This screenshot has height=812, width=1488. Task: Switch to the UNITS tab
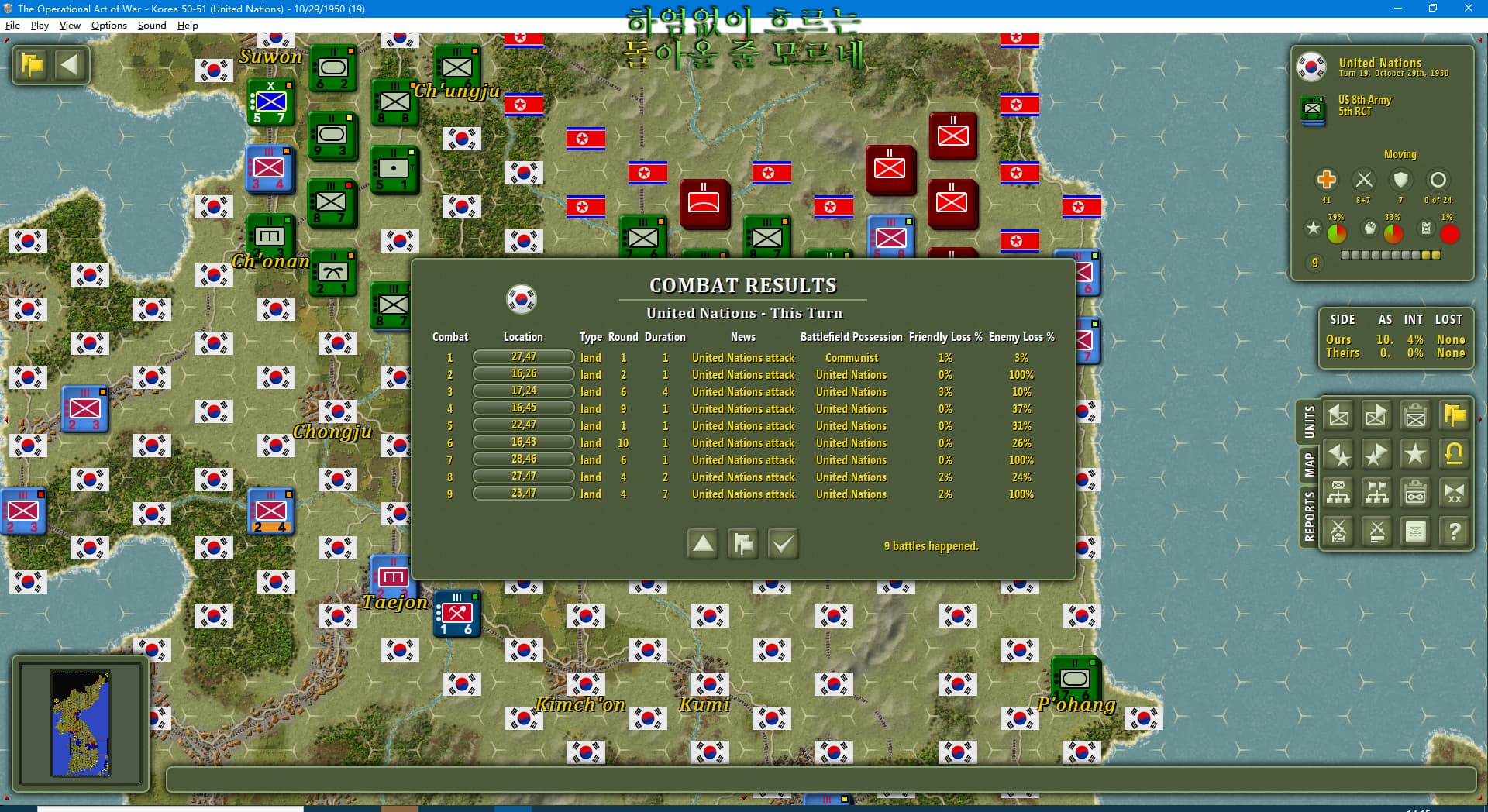[1309, 422]
